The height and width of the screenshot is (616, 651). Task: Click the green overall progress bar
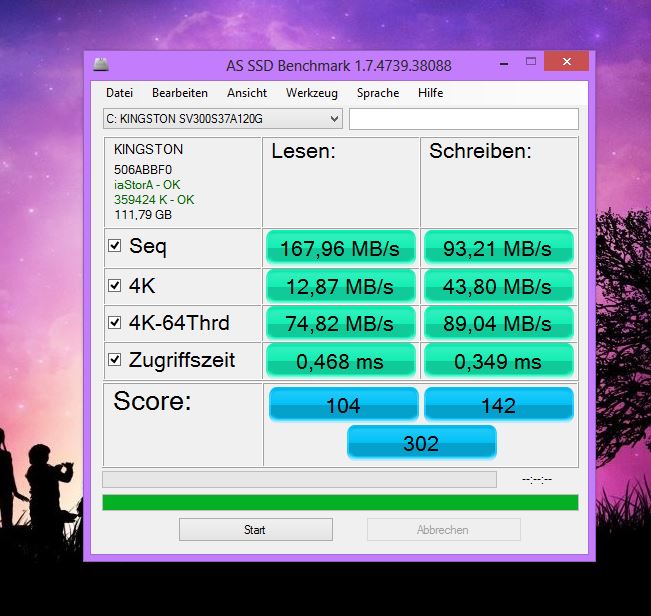click(340, 502)
